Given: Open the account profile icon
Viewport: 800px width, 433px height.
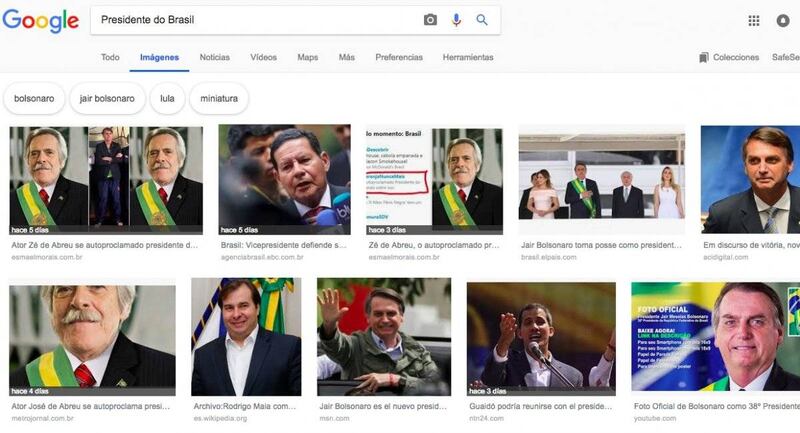Looking at the screenshot, I should coord(783,20).
